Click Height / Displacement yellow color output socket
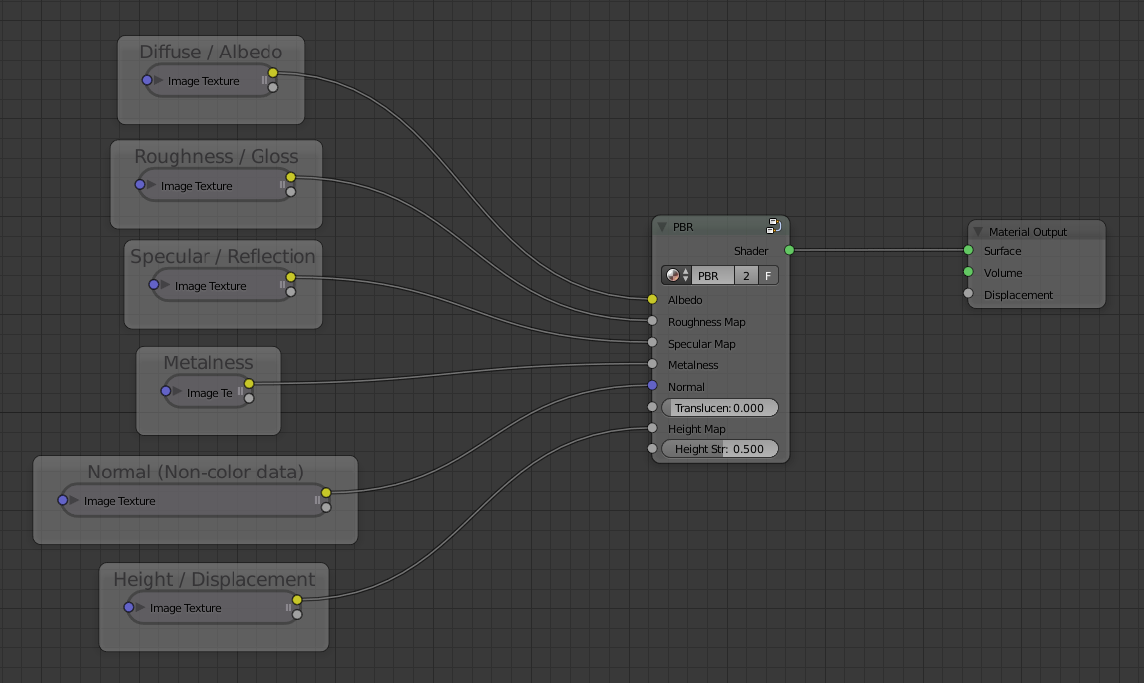1144x683 pixels. [x=297, y=600]
